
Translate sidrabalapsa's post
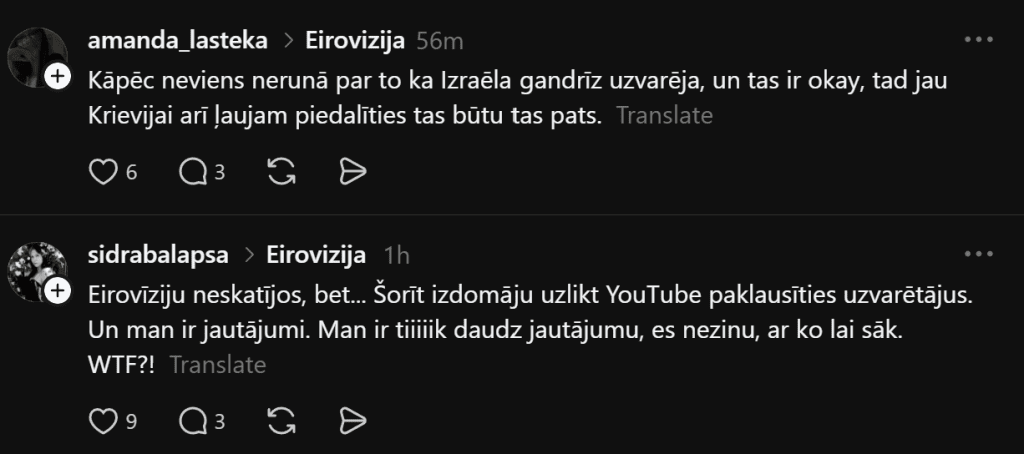pyautogui.click(x=217, y=365)
